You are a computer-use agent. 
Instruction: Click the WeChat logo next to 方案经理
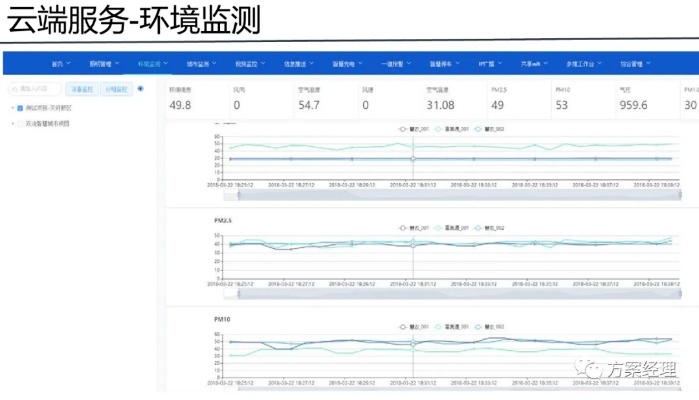tap(594, 369)
